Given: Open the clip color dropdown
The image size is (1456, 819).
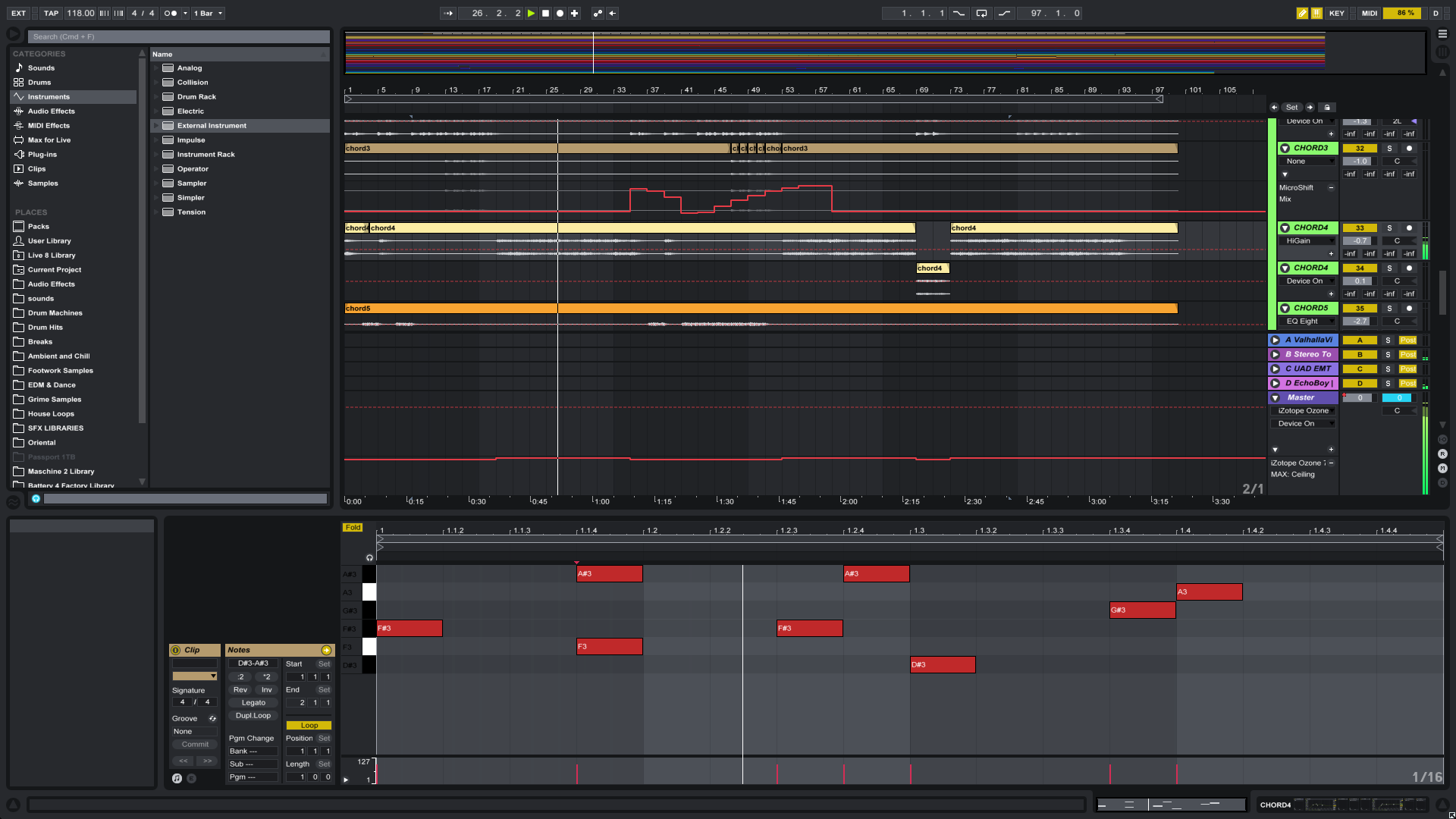Looking at the screenshot, I should tap(195, 676).
